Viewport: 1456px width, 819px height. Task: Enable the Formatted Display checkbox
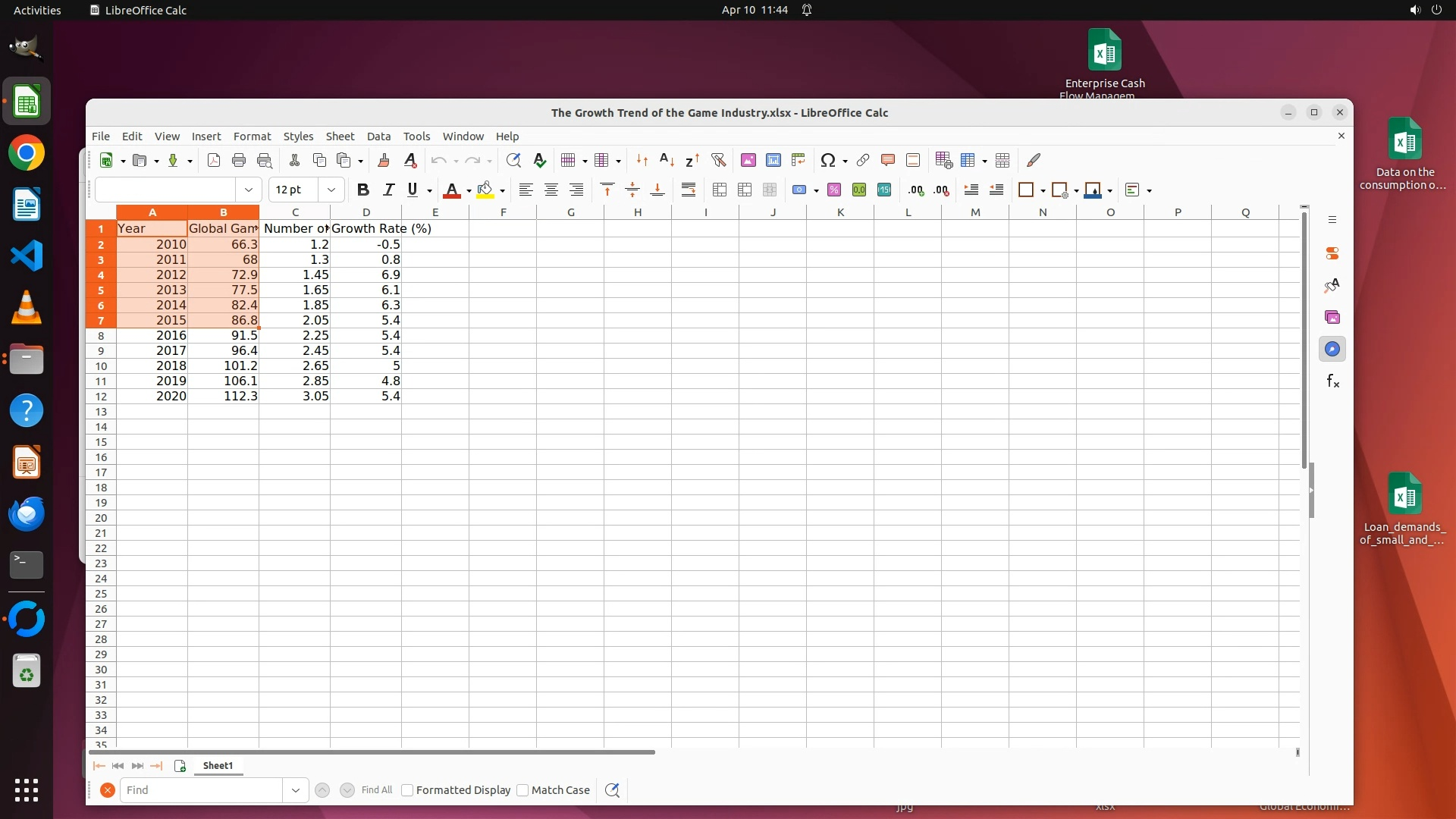click(407, 790)
